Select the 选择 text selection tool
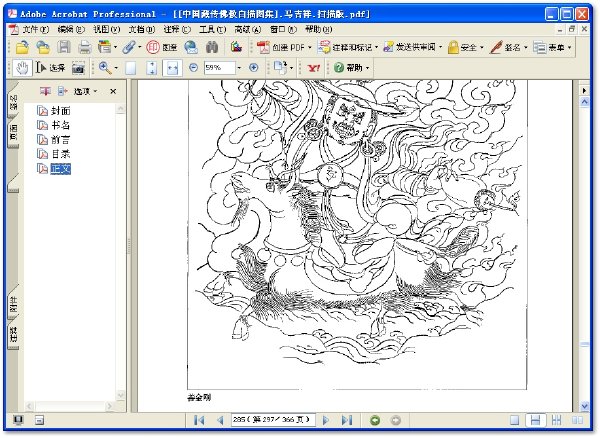The width and height of the screenshot is (600, 438). 51,68
